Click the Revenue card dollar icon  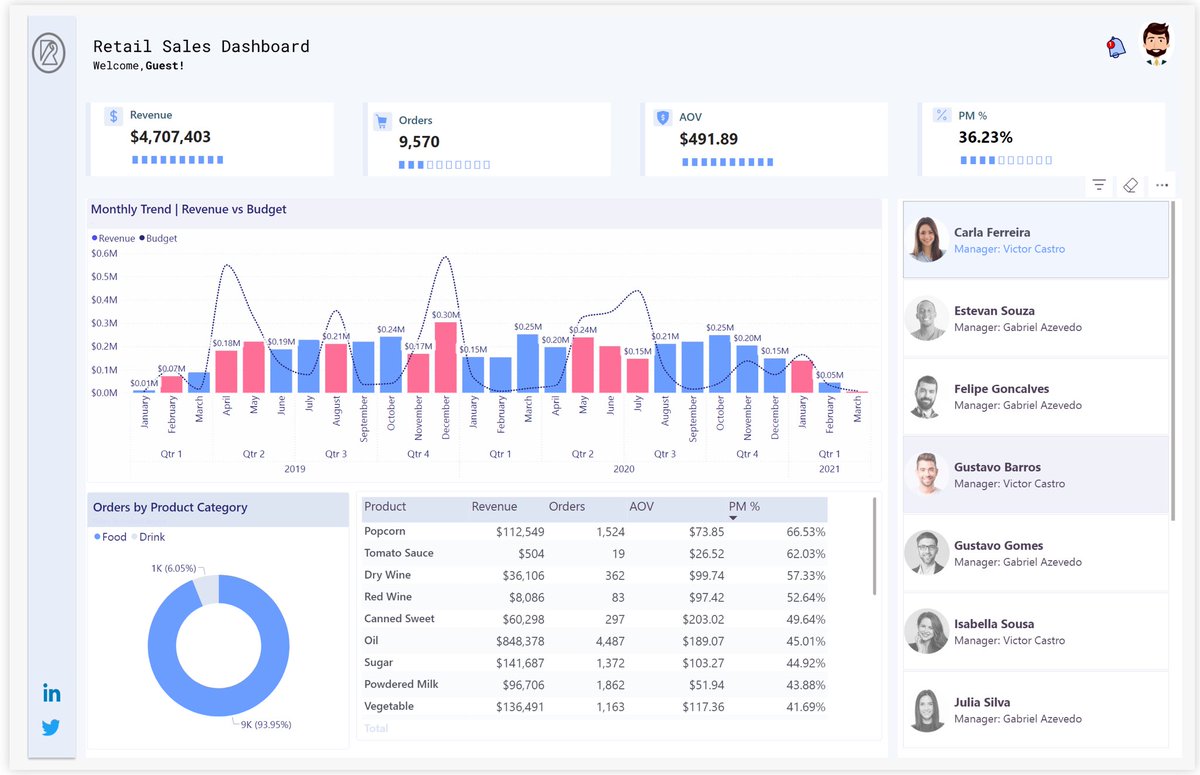pos(112,116)
